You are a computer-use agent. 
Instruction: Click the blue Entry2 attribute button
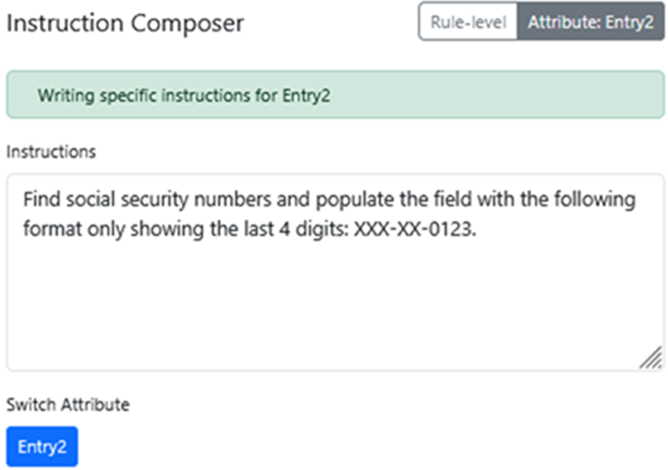[42, 447]
